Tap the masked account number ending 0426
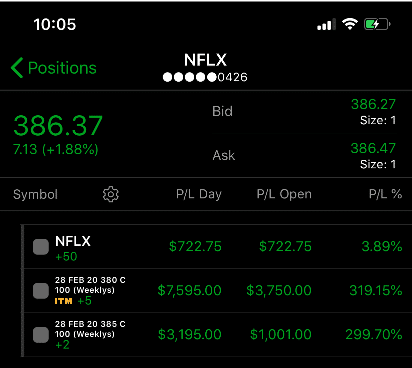 tap(205, 77)
